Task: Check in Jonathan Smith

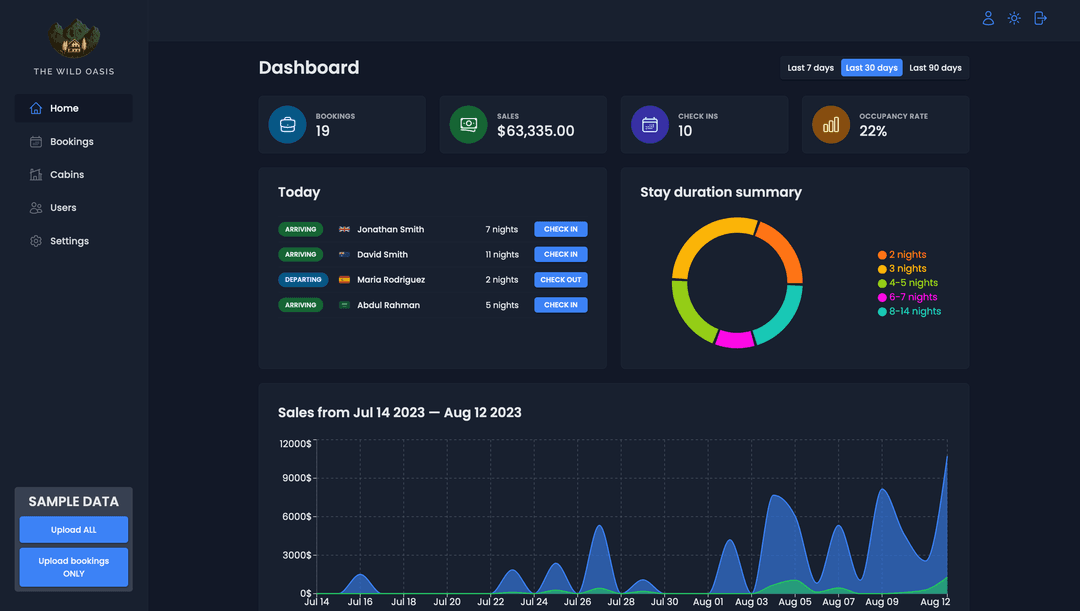Action: 560,229
